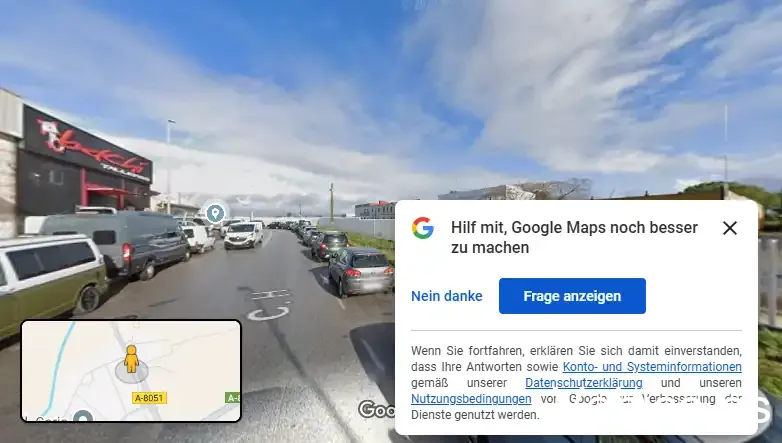Click the green A- highway badge

(x=232, y=397)
